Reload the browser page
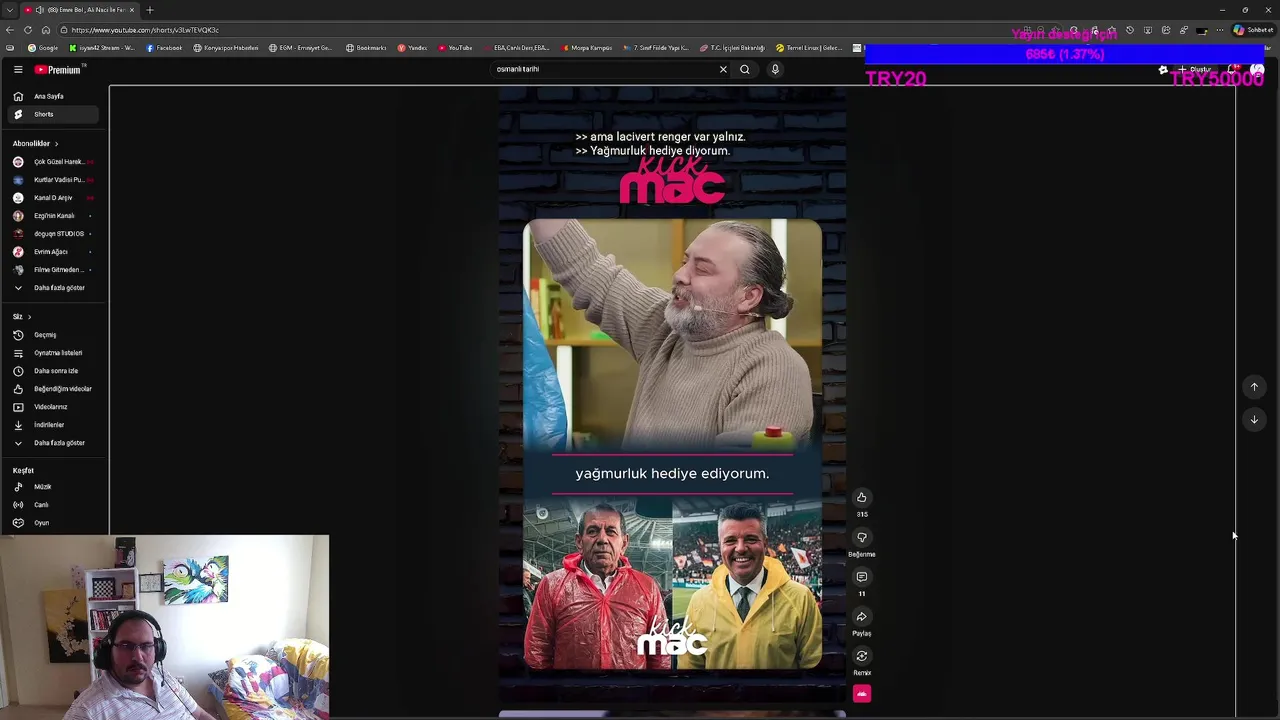 28,30
